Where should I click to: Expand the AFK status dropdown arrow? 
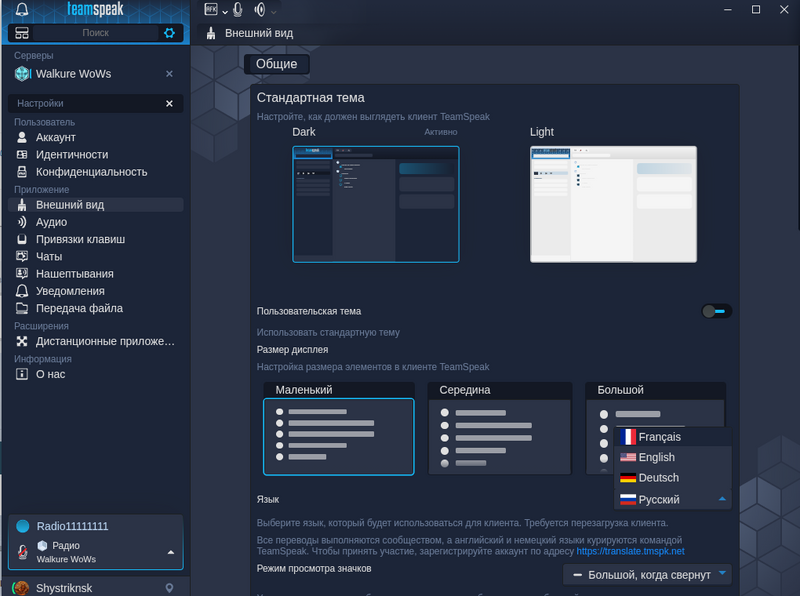225,11
